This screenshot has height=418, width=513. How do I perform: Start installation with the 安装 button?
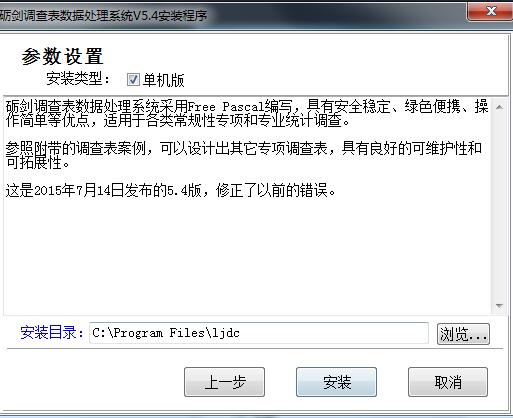point(336,382)
